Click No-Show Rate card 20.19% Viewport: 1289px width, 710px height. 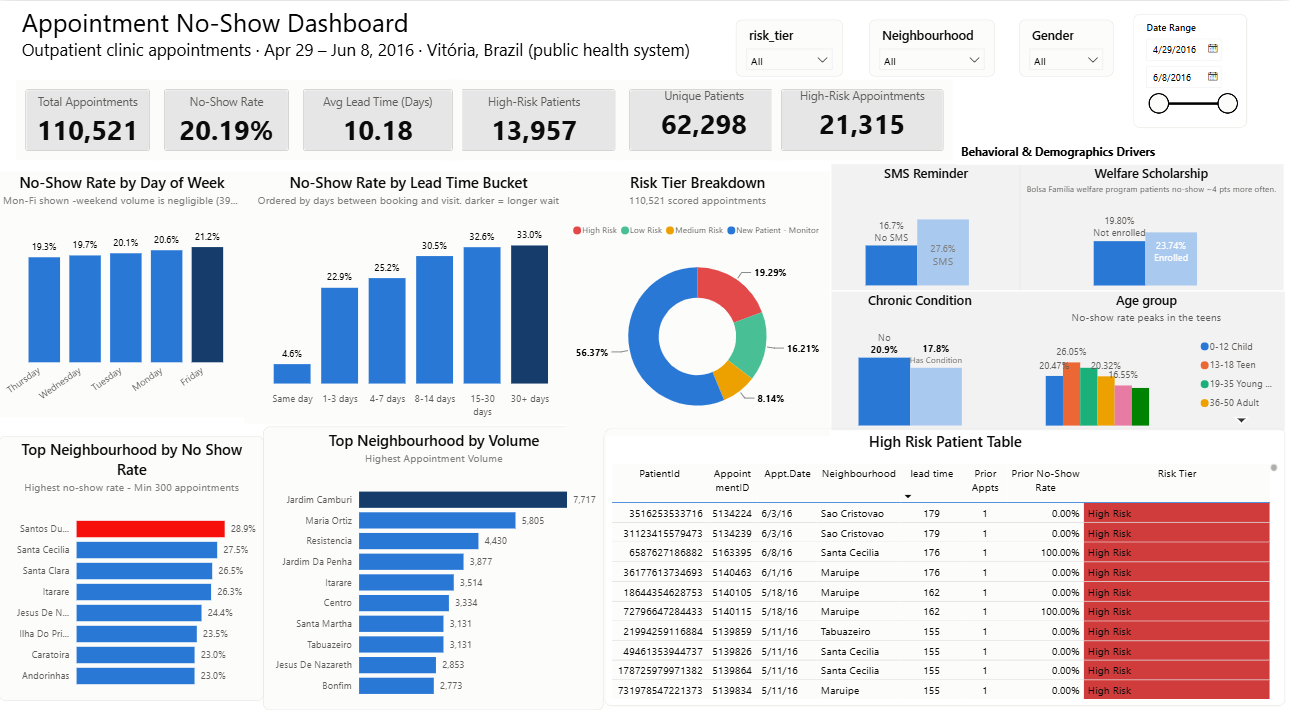pos(226,120)
